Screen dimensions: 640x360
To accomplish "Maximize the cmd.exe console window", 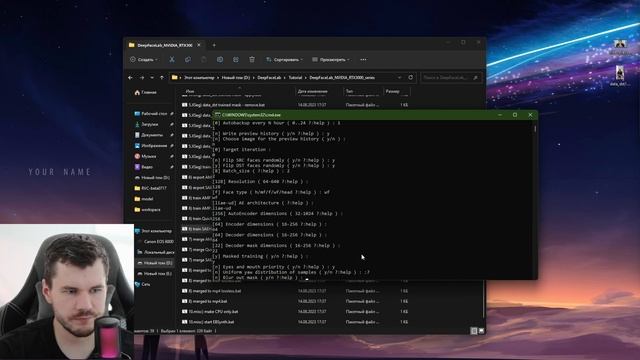I will pyautogui.click(x=515, y=115).
